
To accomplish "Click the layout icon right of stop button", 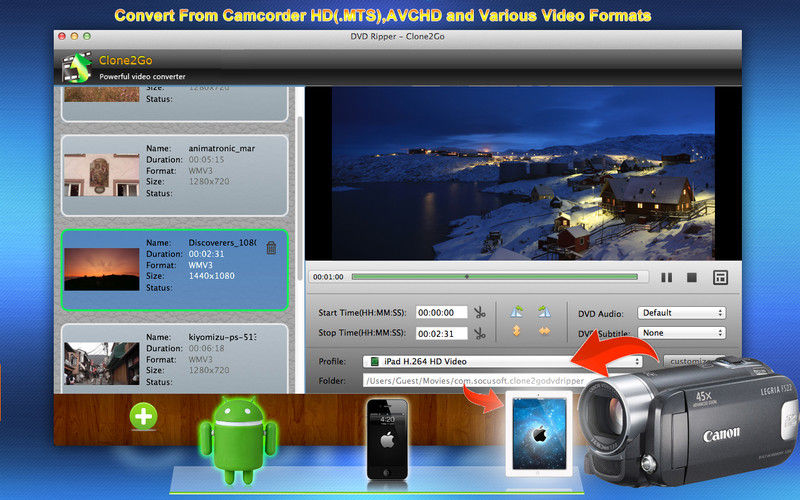I will (x=720, y=278).
